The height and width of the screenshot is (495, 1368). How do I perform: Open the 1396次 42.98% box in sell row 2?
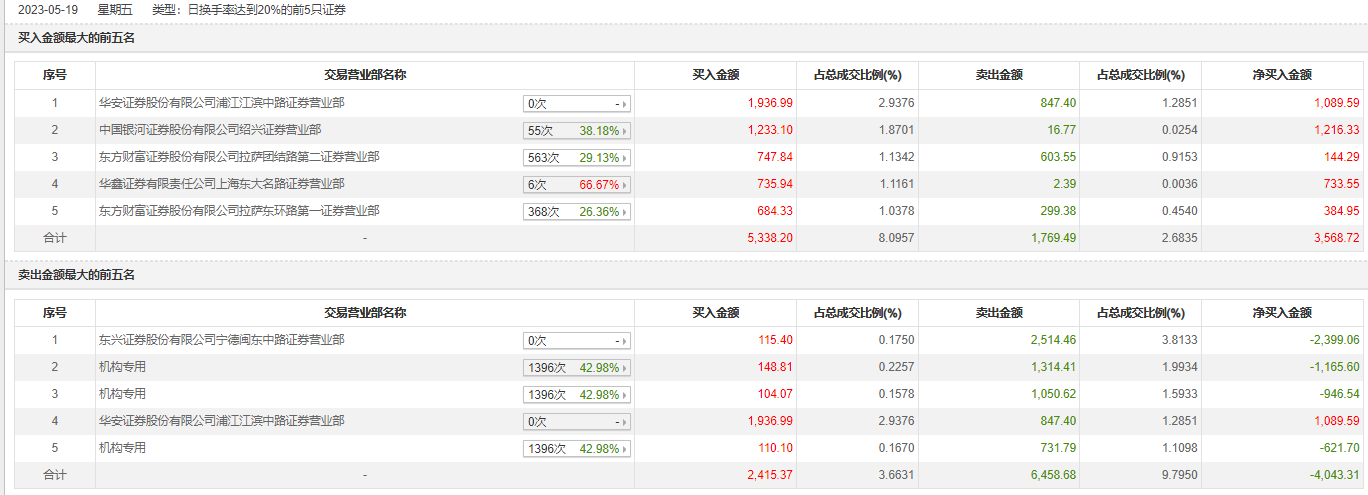click(x=577, y=368)
